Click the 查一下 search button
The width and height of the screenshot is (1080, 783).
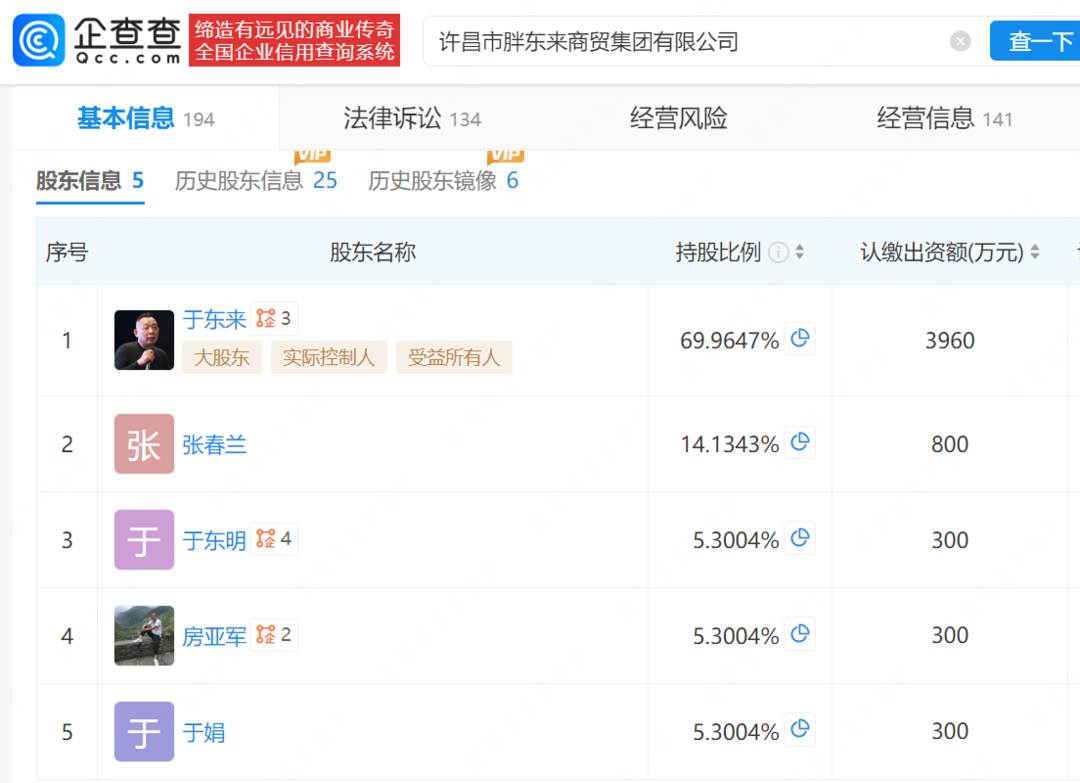(x=1035, y=41)
